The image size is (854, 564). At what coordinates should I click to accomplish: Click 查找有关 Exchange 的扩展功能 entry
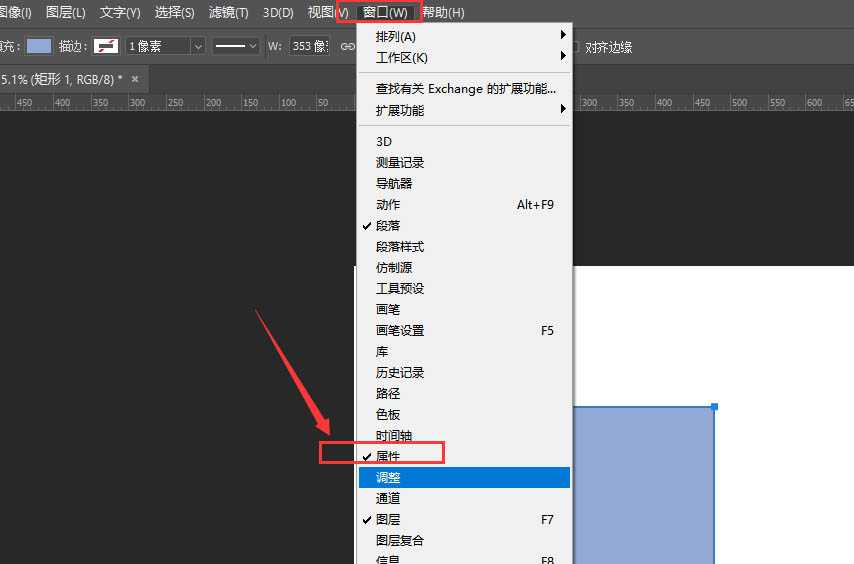point(465,89)
